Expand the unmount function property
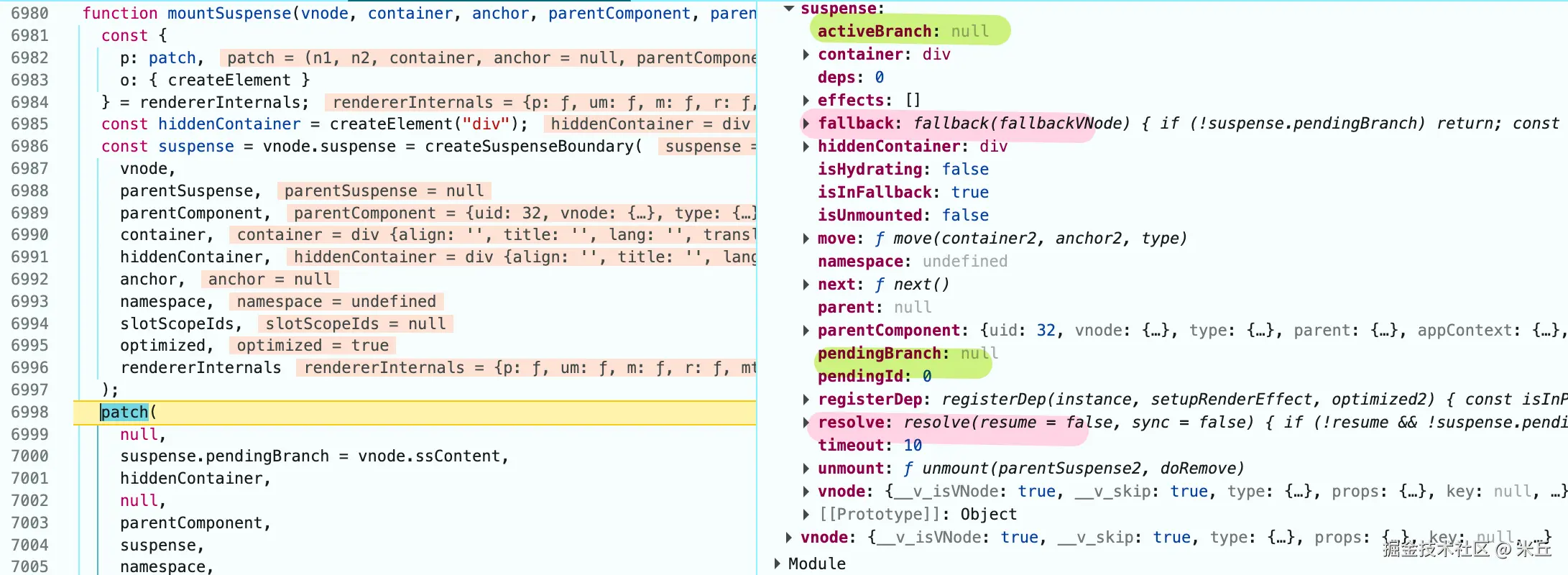The image size is (1568, 575). (x=806, y=469)
